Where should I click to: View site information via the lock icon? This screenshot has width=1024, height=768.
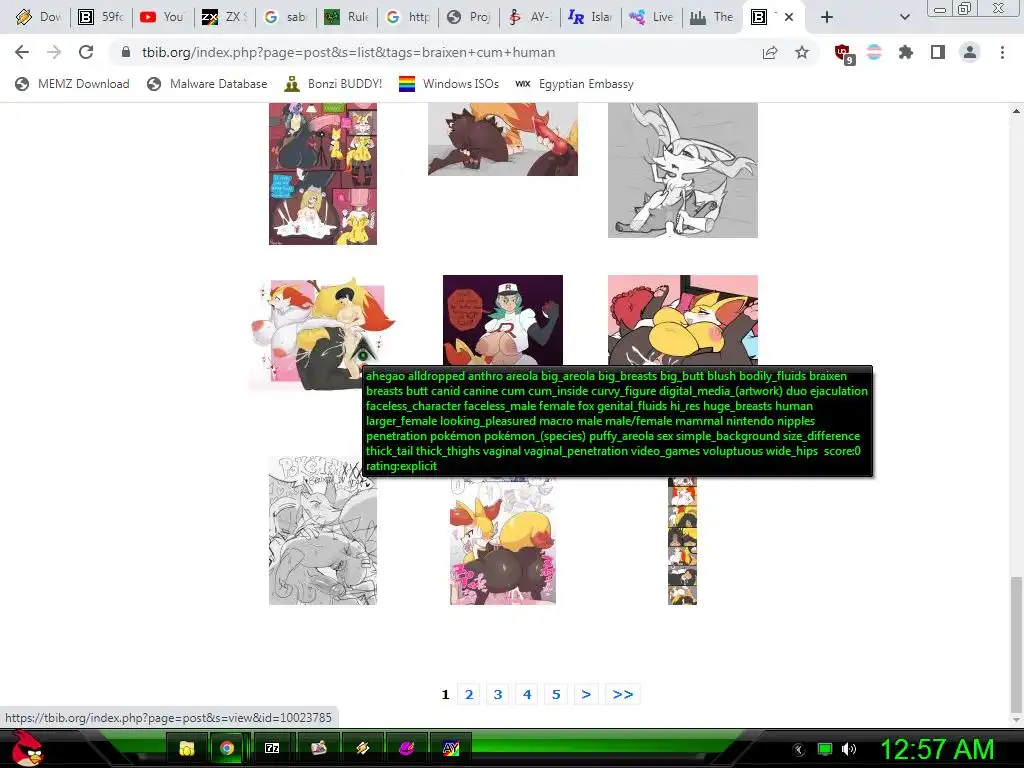(126, 52)
